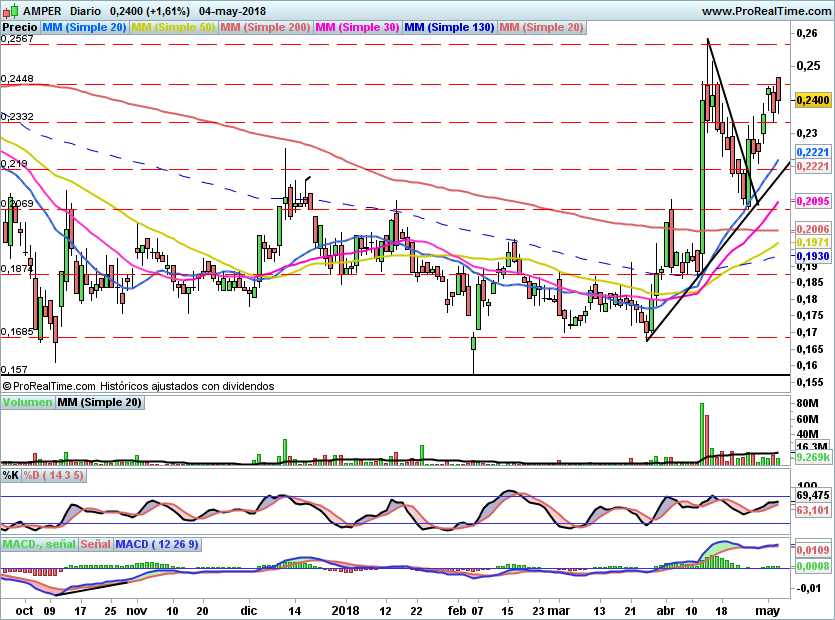Click the dark blue 0,1930 value tag
This screenshot has width=835, height=620.
pyautogui.click(x=813, y=256)
